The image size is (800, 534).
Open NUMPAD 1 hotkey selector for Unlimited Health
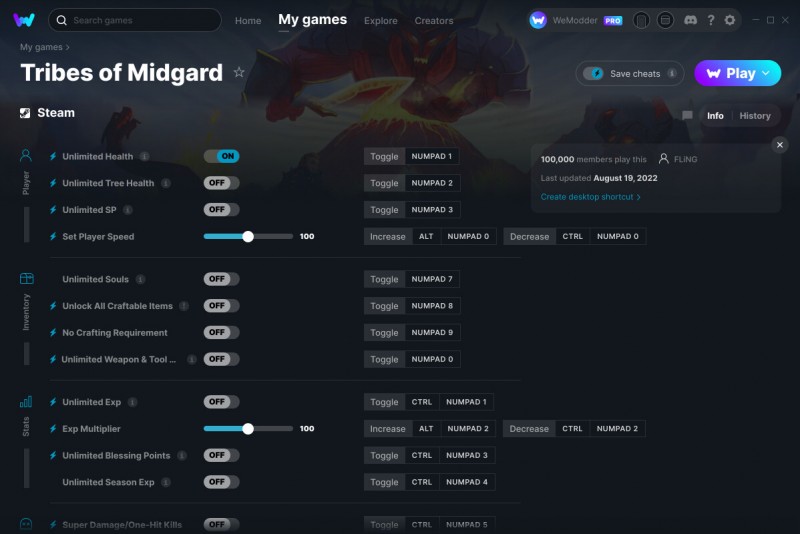pos(432,156)
